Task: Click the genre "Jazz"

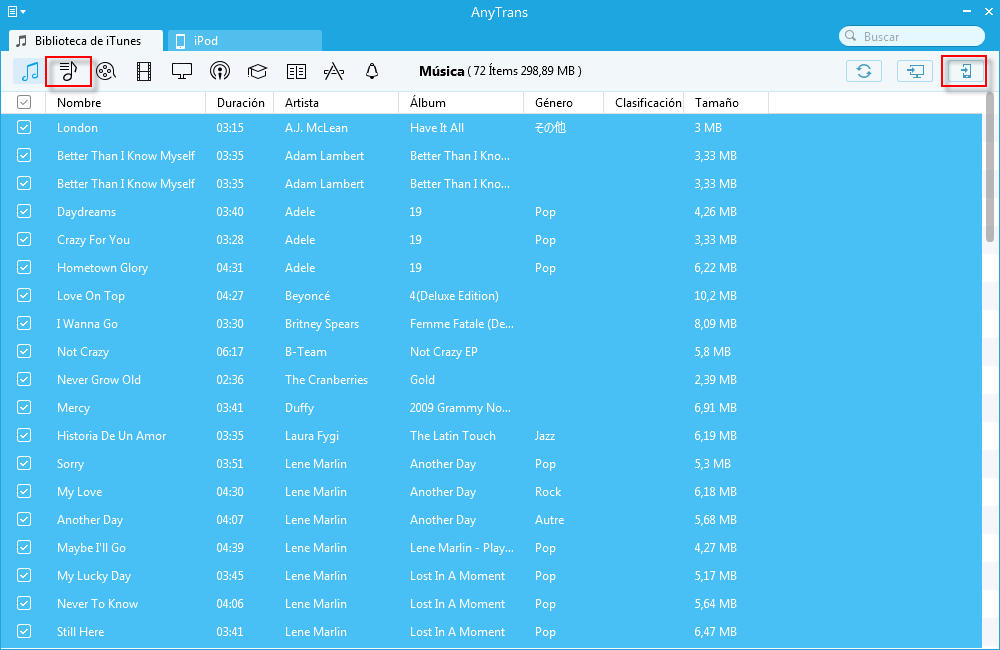Action: [x=545, y=436]
